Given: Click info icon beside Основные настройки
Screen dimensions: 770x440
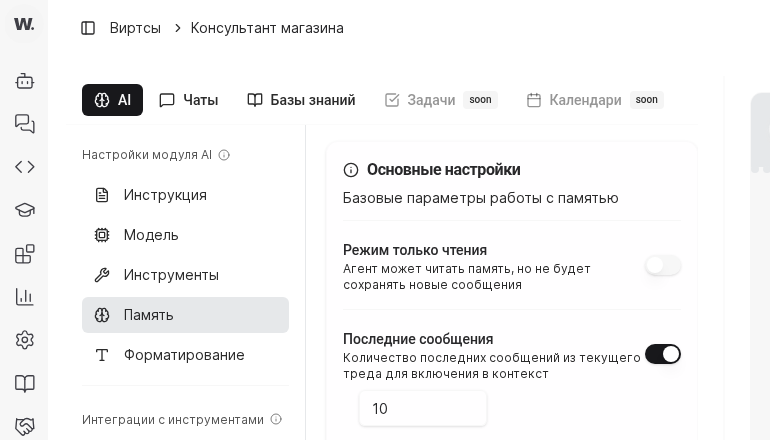Looking at the screenshot, I should (351, 170).
